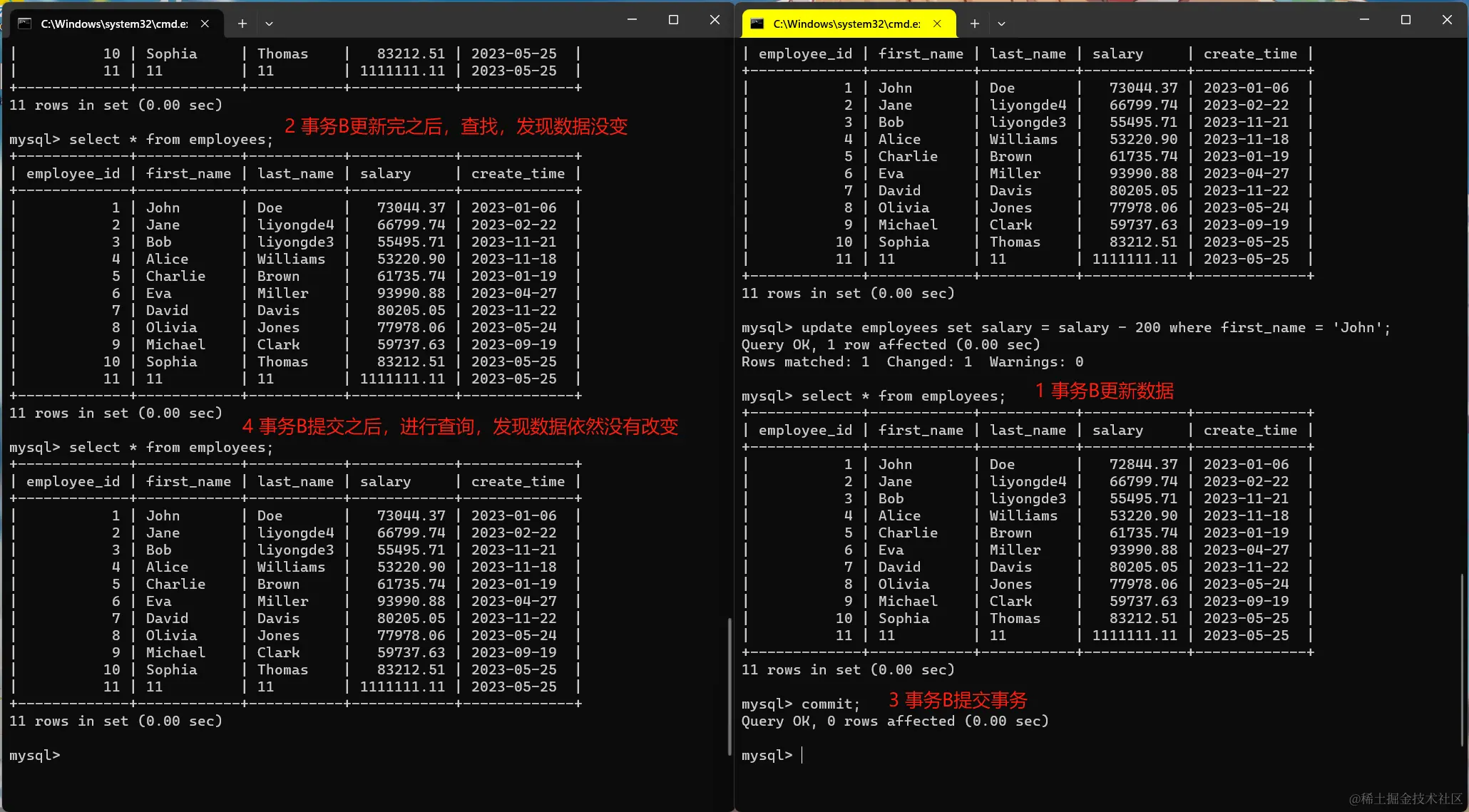This screenshot has height=812, width=1469.
Task: Click the mysql> prompt cursor in right terminal
Action: click(802, 755)
